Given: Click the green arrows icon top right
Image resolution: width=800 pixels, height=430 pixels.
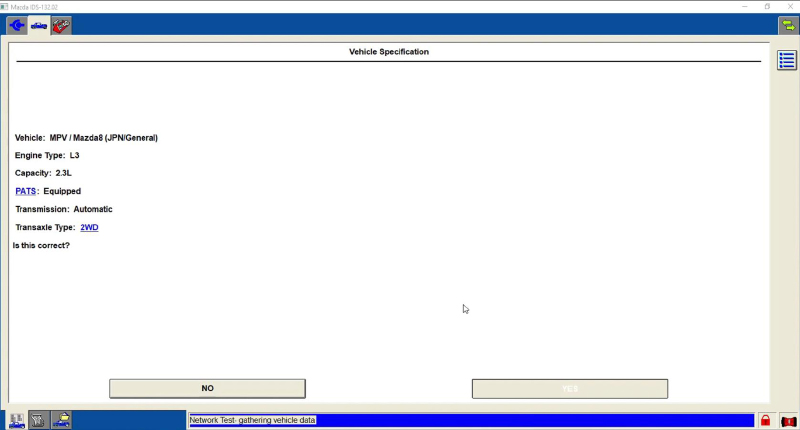Looking at the screenshot, I should (x=788, y=26).
